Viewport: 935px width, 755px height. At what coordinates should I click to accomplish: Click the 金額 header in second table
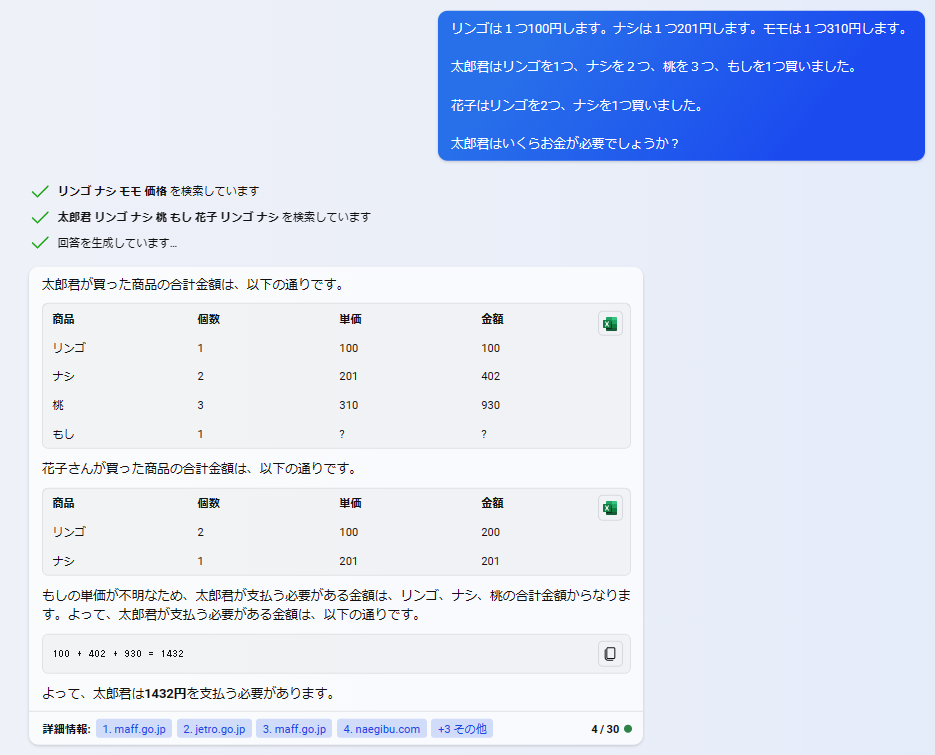tap(492, 503)
